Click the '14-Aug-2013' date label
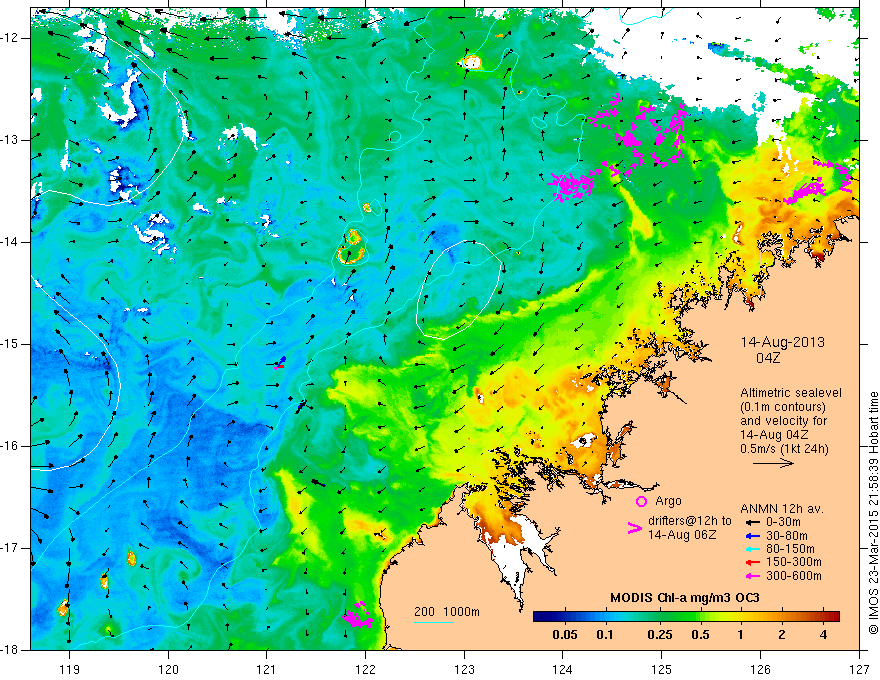 click(x=782, y=342)
